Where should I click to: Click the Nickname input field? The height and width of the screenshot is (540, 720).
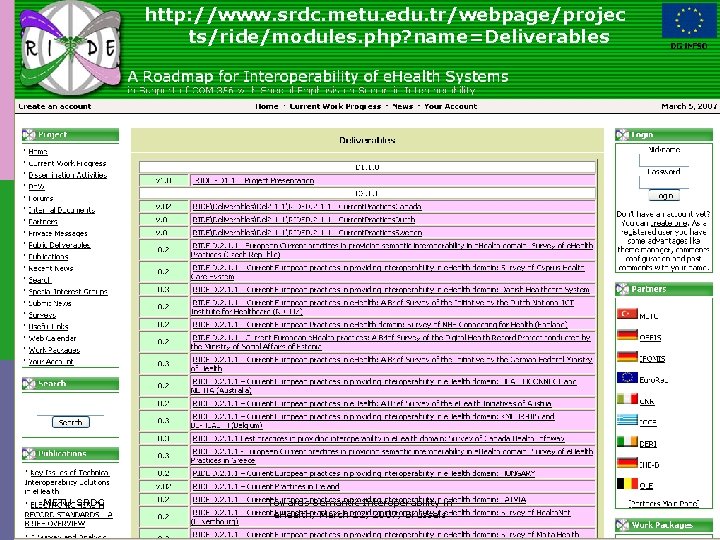coord(664,160)
